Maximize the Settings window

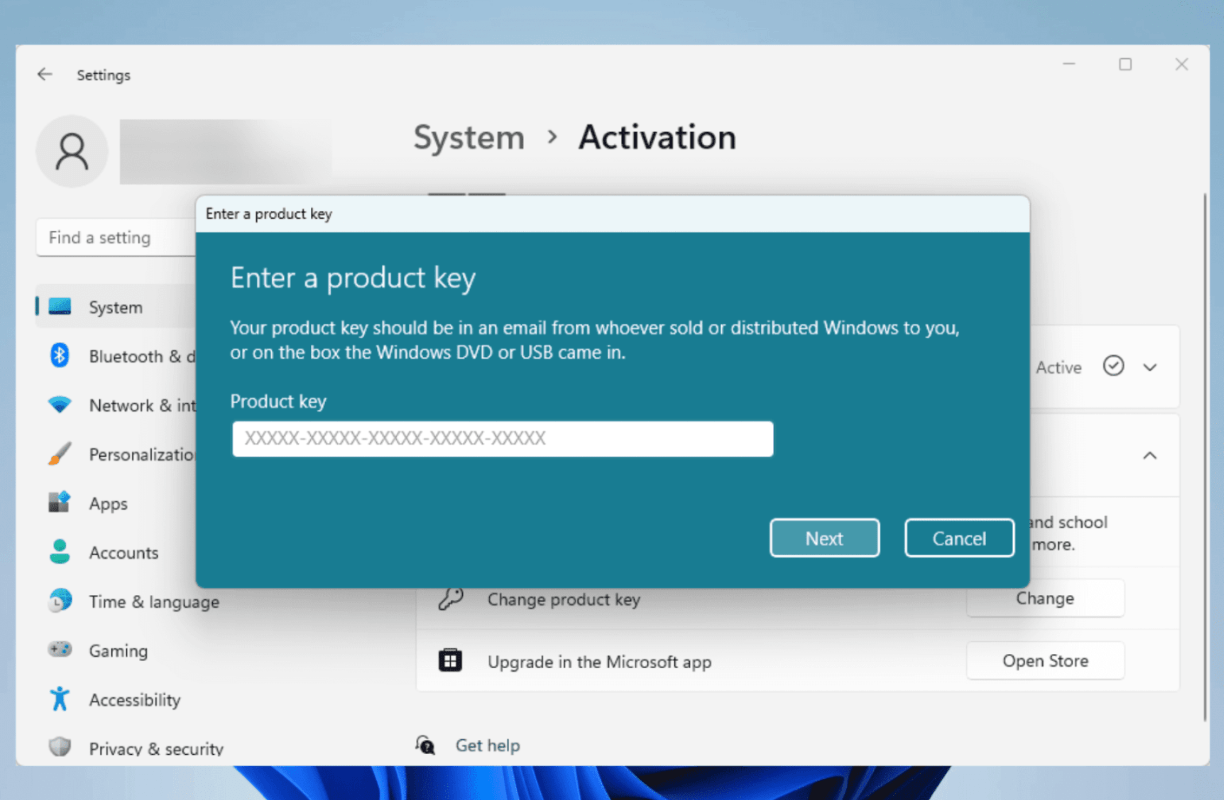pyautogui.click(x=1125, y=64)
